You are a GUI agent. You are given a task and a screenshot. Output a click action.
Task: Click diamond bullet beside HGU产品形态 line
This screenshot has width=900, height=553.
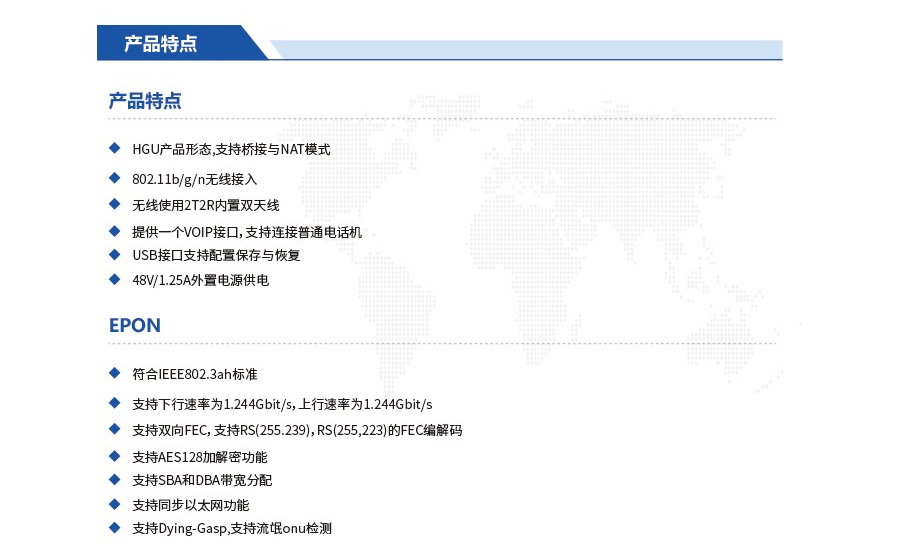[114, 148]
